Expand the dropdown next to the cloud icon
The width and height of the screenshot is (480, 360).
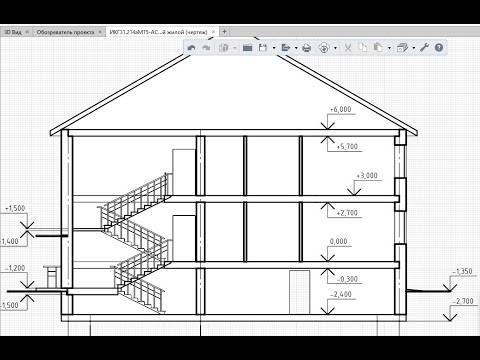[x=335, y=48]
